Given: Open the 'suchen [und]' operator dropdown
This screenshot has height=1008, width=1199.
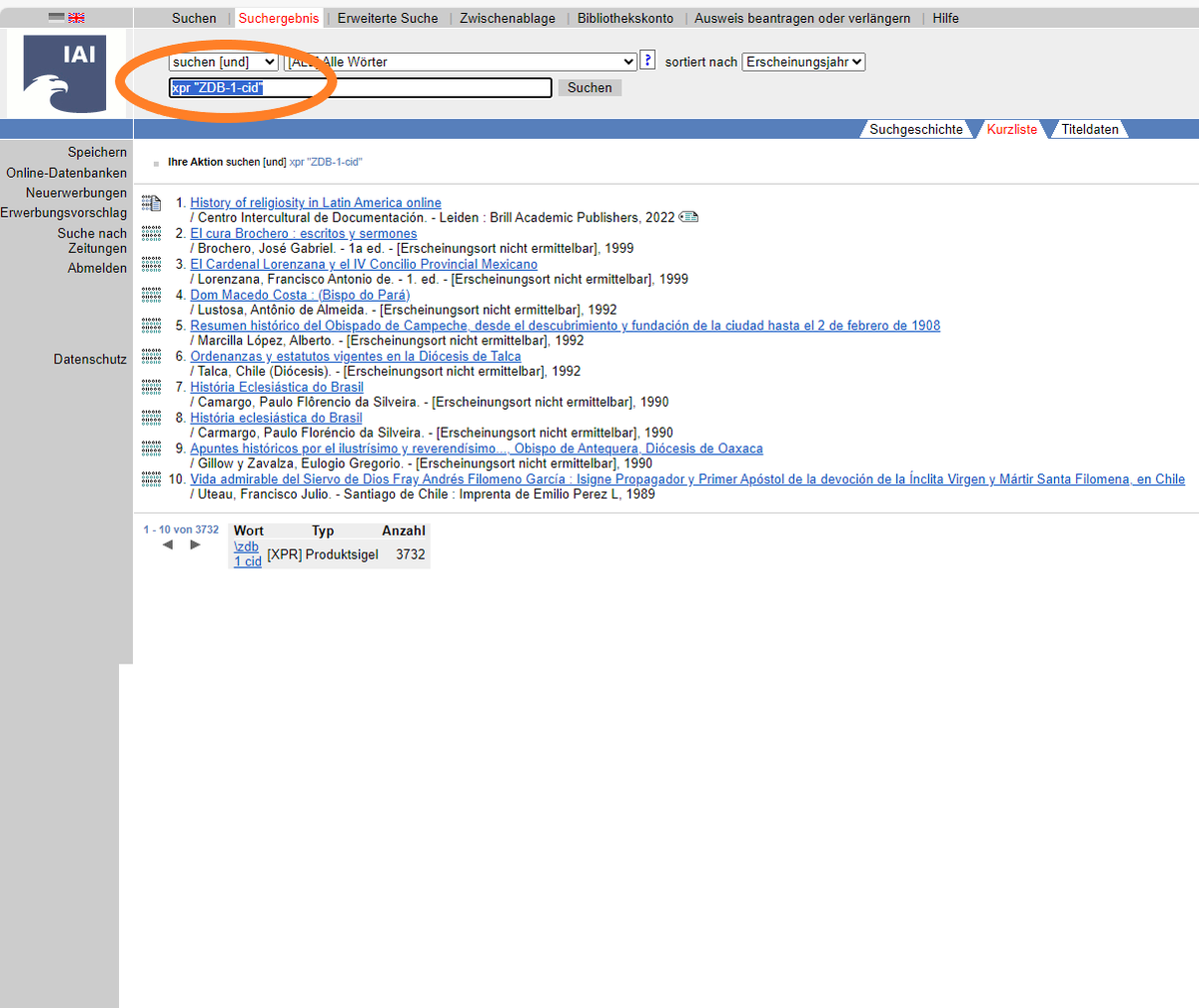Looking at the screenshot, I should click(x=224, y=62).
